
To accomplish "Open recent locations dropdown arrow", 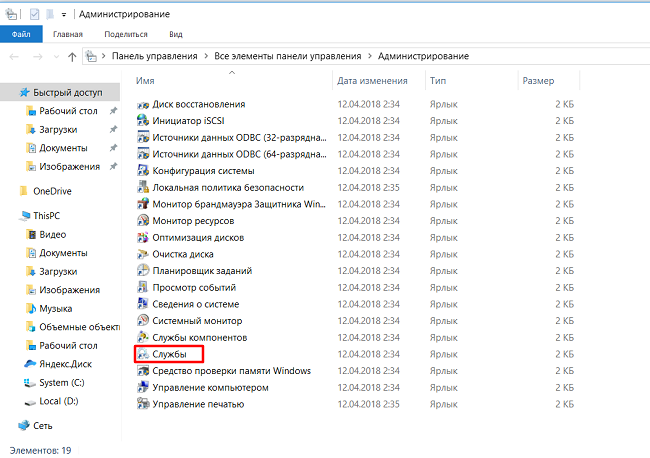I will pos(55,56).
